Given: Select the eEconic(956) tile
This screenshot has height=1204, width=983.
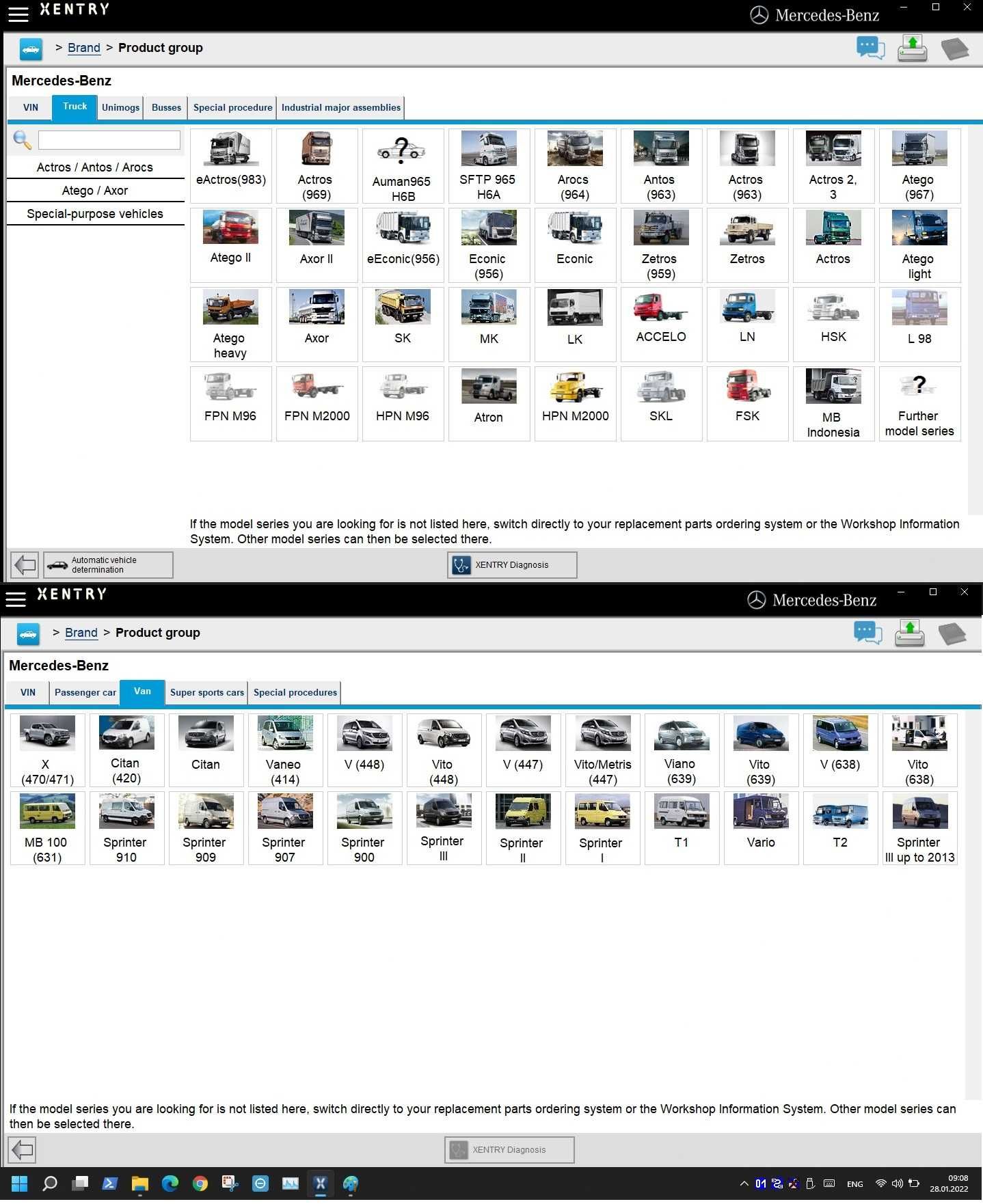Looking at the screenshot, I should point(403,245).
